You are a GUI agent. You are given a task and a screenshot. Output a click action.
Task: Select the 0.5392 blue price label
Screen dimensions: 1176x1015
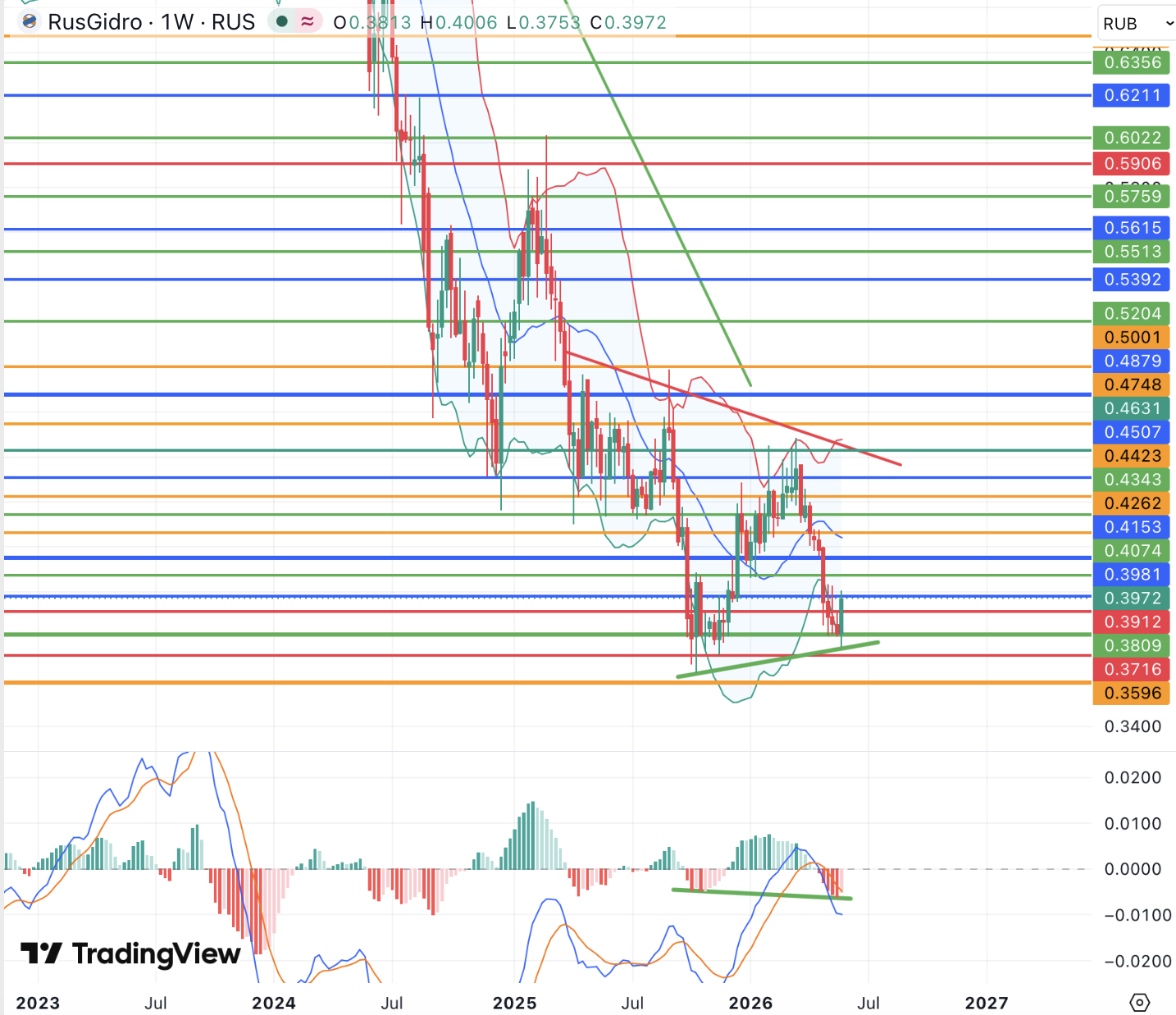(1133, 280)
